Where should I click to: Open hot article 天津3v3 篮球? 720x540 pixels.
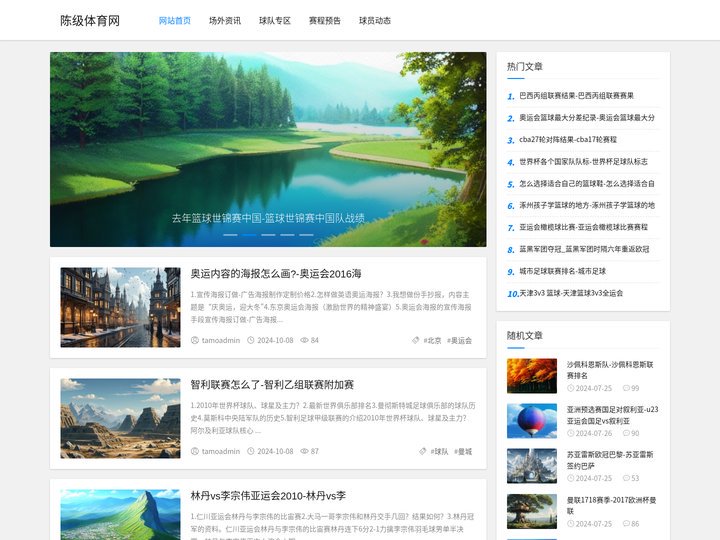[571, 293]
